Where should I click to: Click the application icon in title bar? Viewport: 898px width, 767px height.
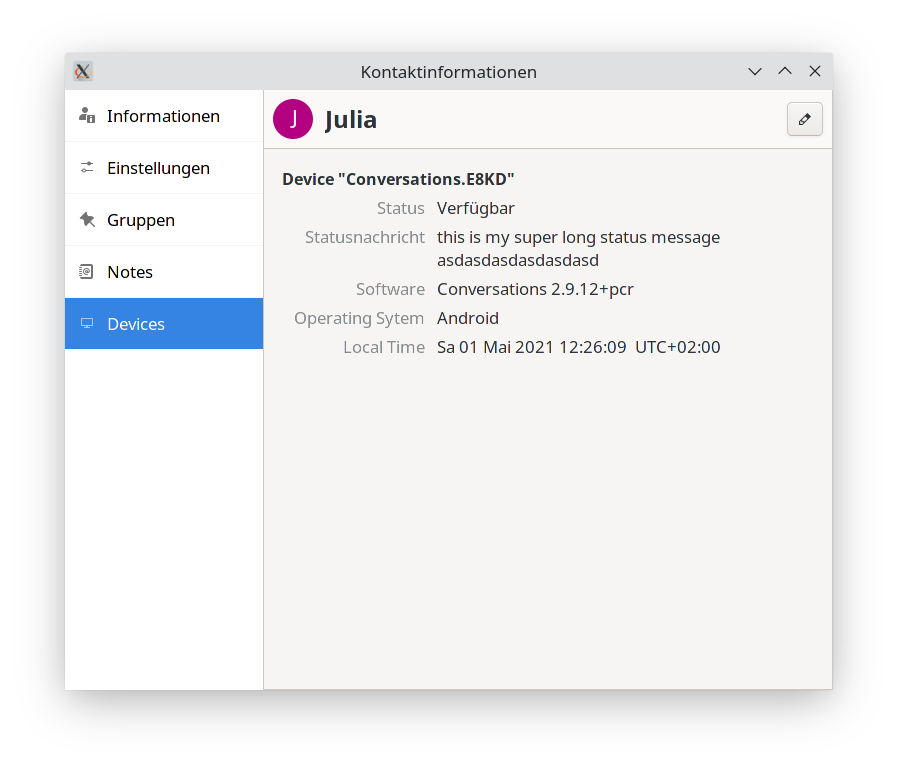coord(82,72)
